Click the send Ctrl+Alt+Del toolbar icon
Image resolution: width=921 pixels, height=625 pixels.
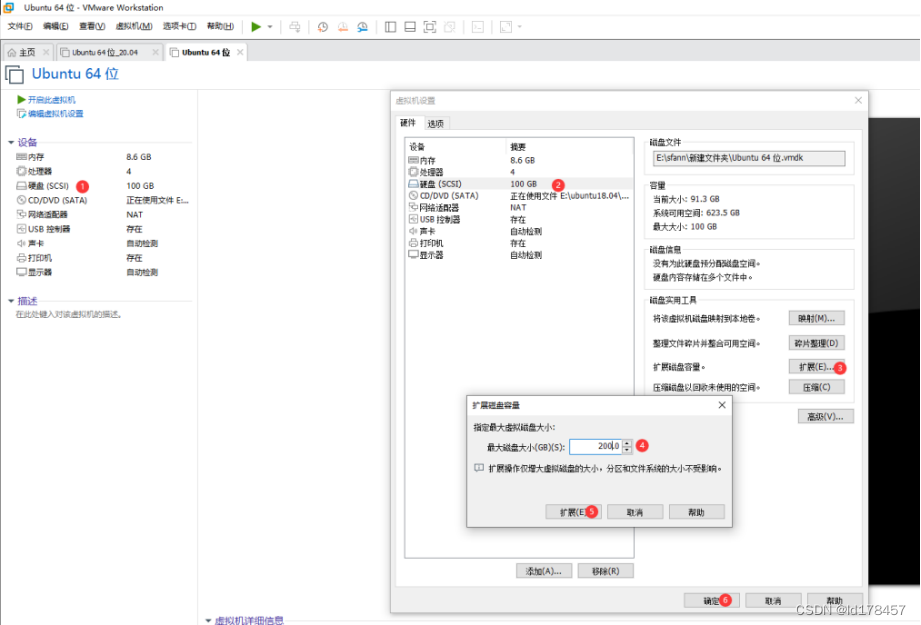295,26
